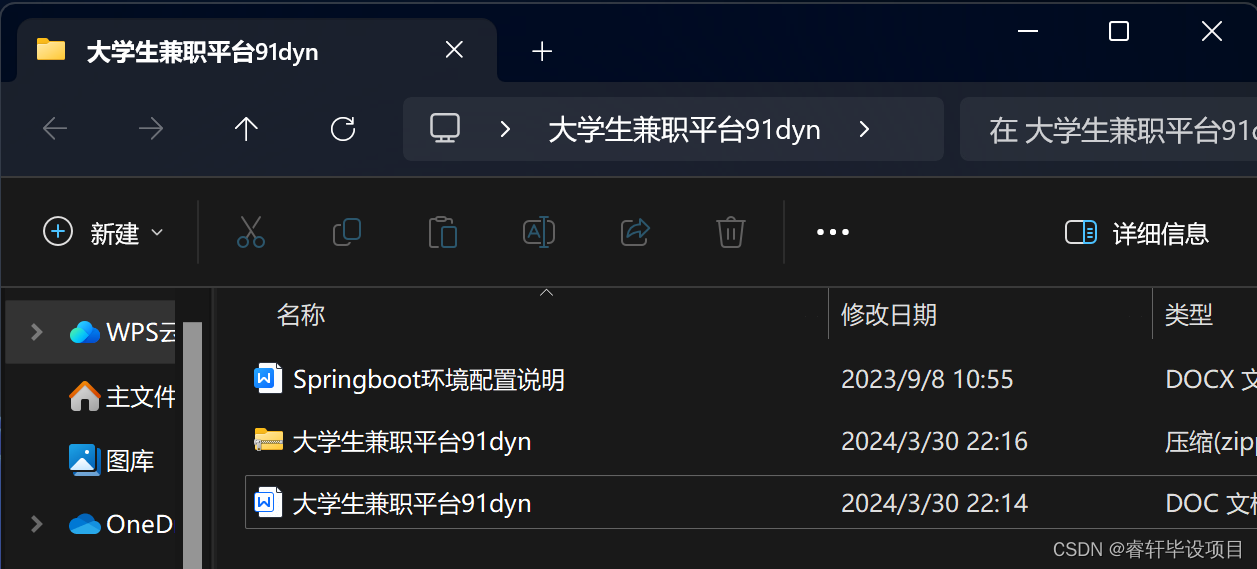
Task: Click the Delete trash can icon
Action: tap(731, 233)
